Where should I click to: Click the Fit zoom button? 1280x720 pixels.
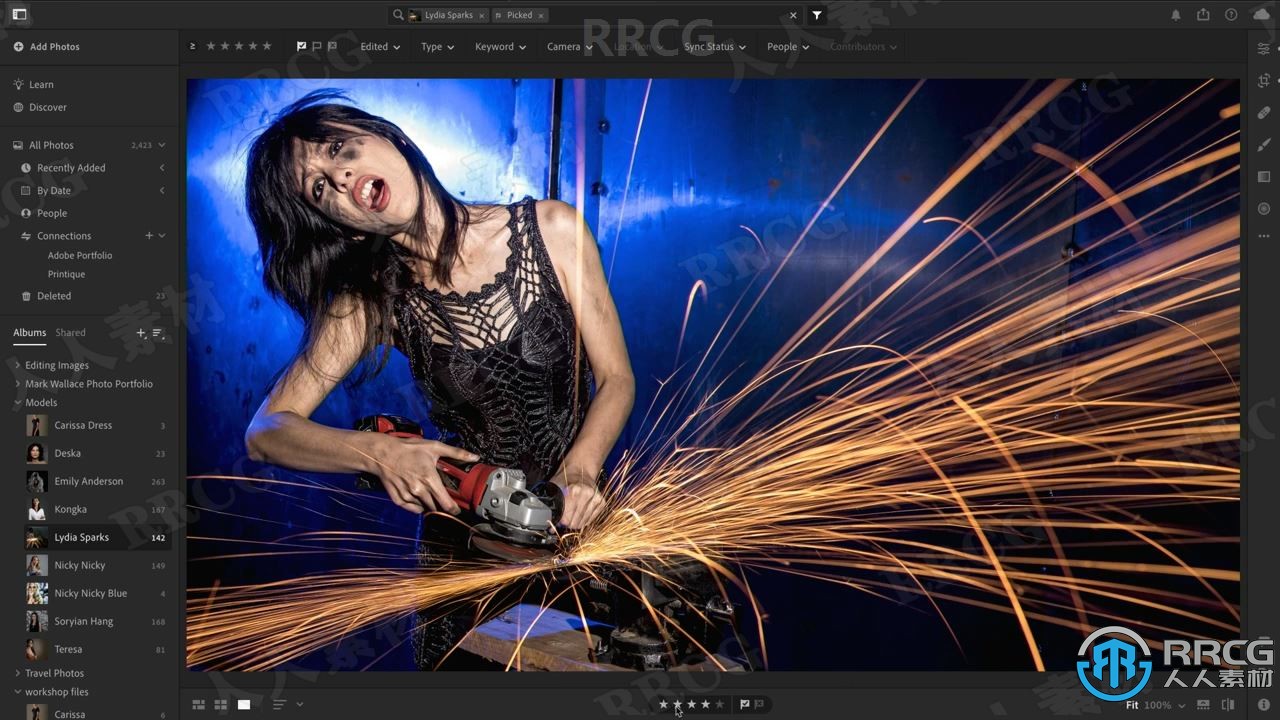click(x=1132, y=705)
